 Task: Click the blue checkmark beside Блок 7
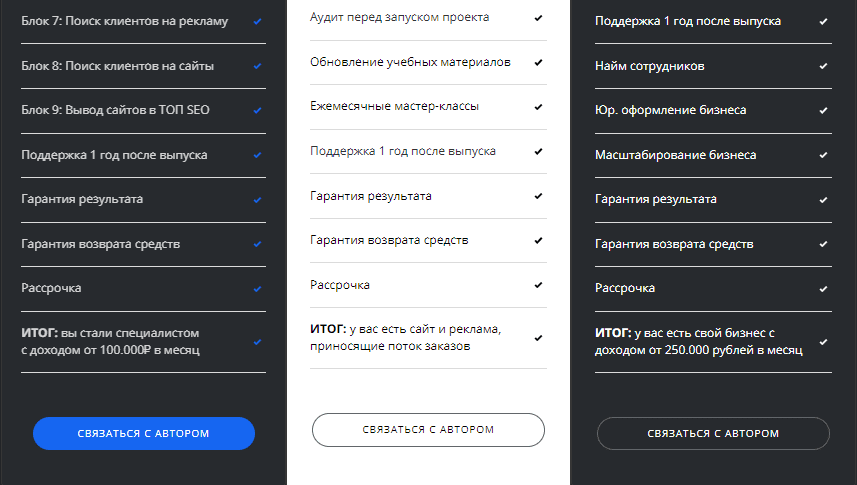pos(258,21)
